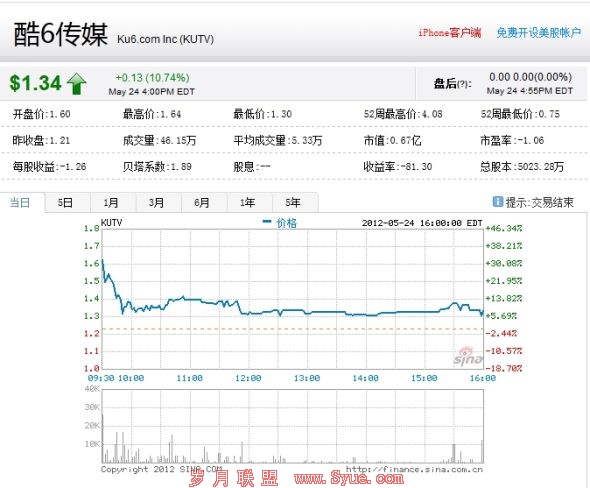Screen dimensions: 590x488
Task: Show the 5年 chart tab
Action: point(293,203)
